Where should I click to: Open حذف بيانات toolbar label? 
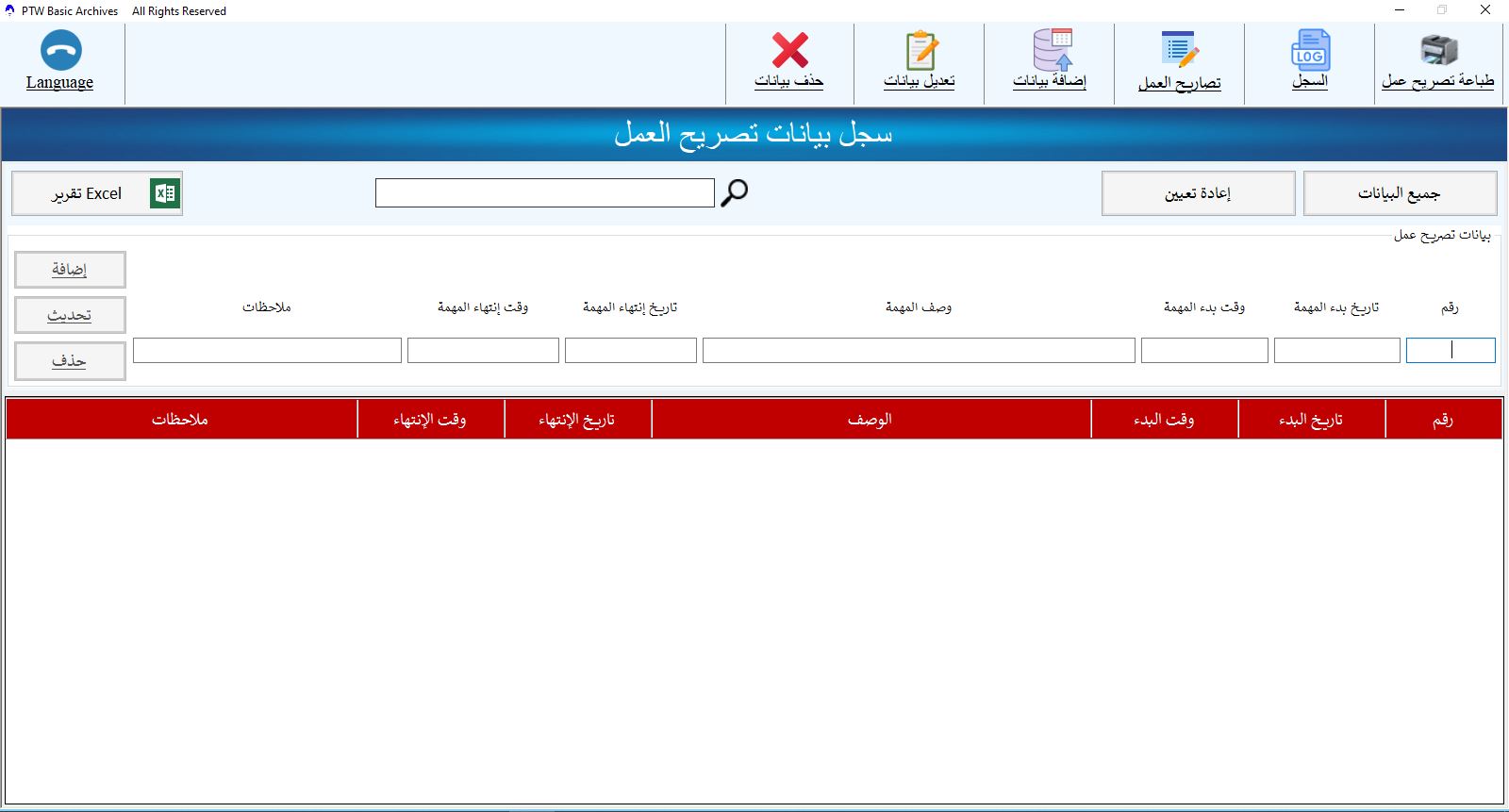point(788,81)
